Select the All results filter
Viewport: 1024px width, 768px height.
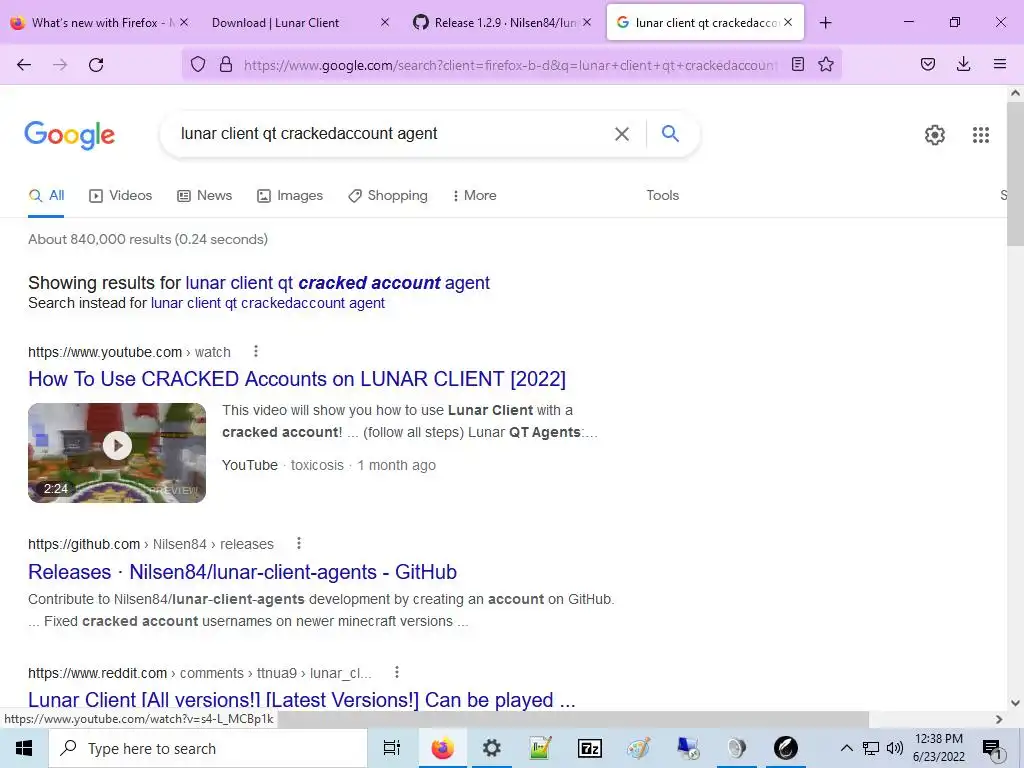coord(46,195)
